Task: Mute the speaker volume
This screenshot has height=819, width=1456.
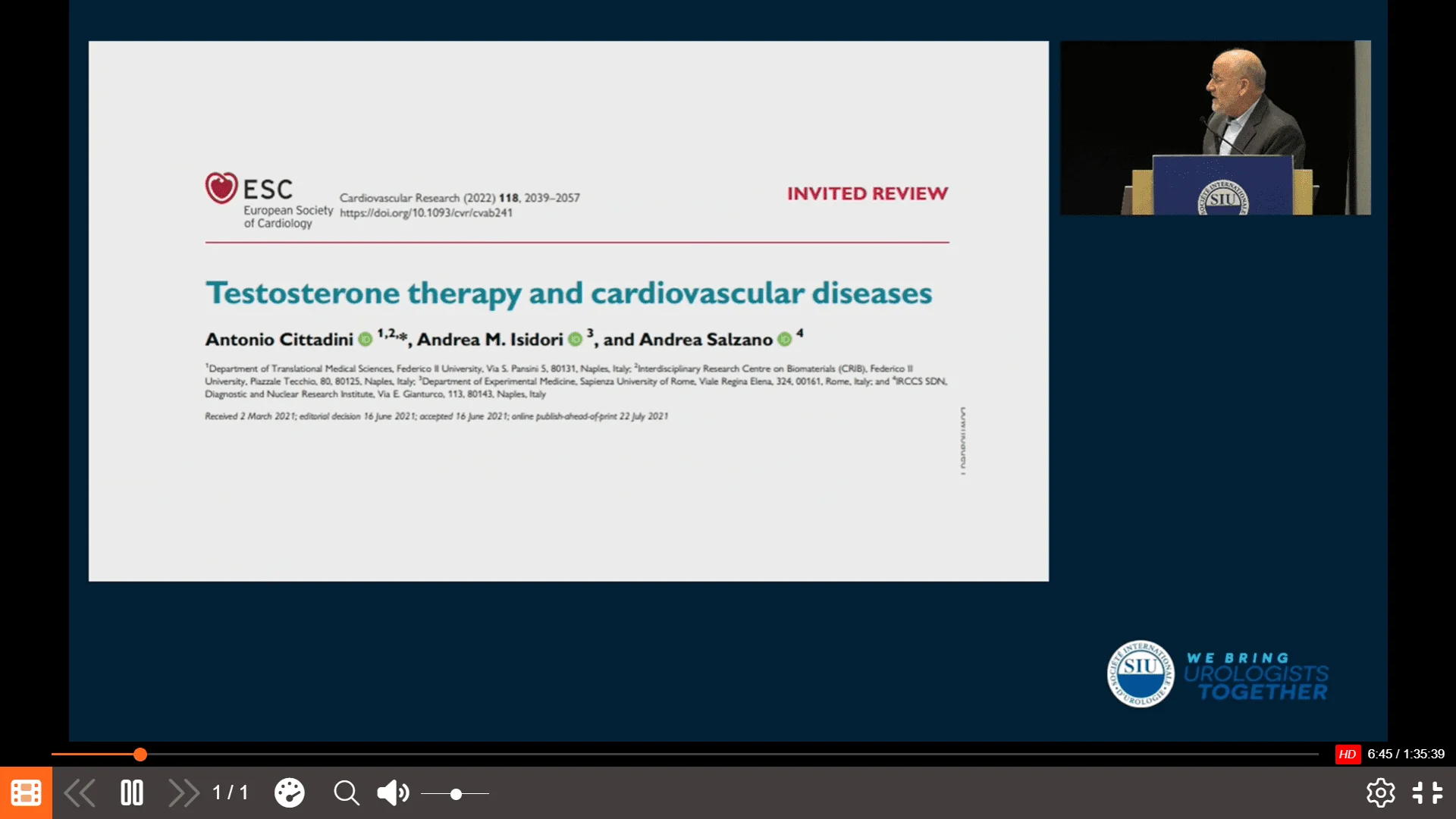Action: pos(393,793)
